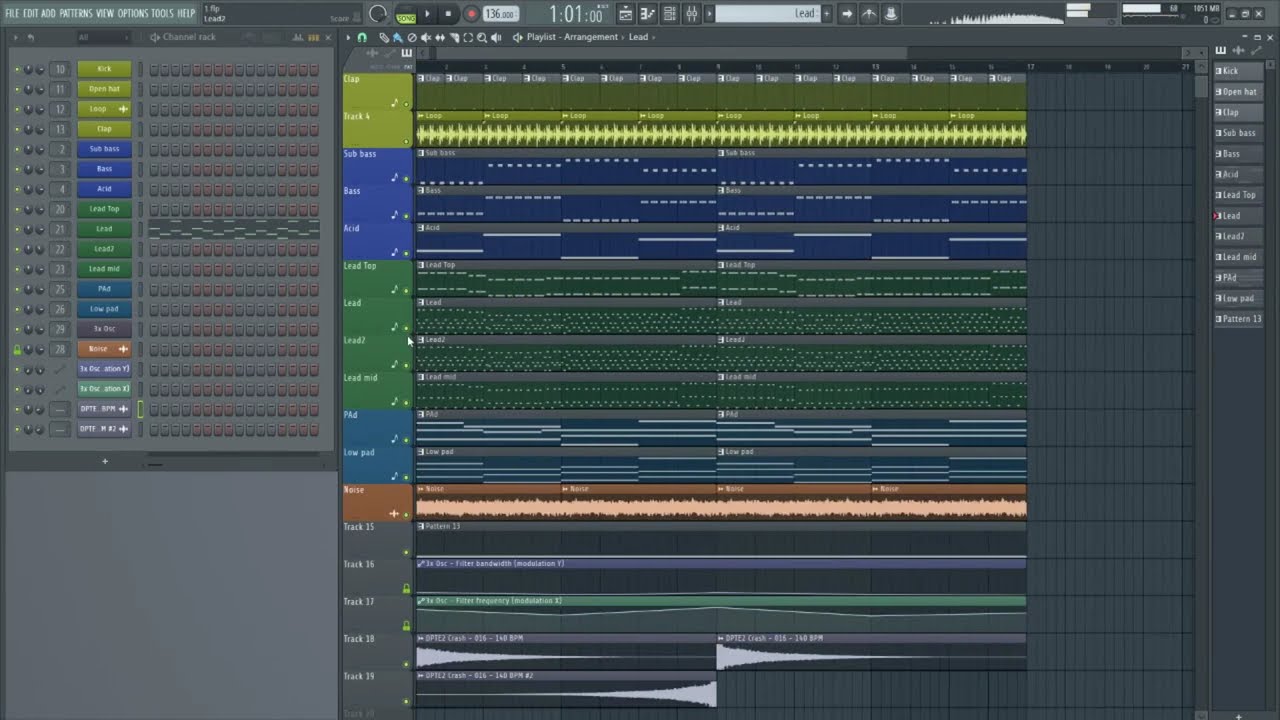Select the Playback speaker tool in playlist toolbar
This screenshot has height=720, width=1280.
(496, 37)
